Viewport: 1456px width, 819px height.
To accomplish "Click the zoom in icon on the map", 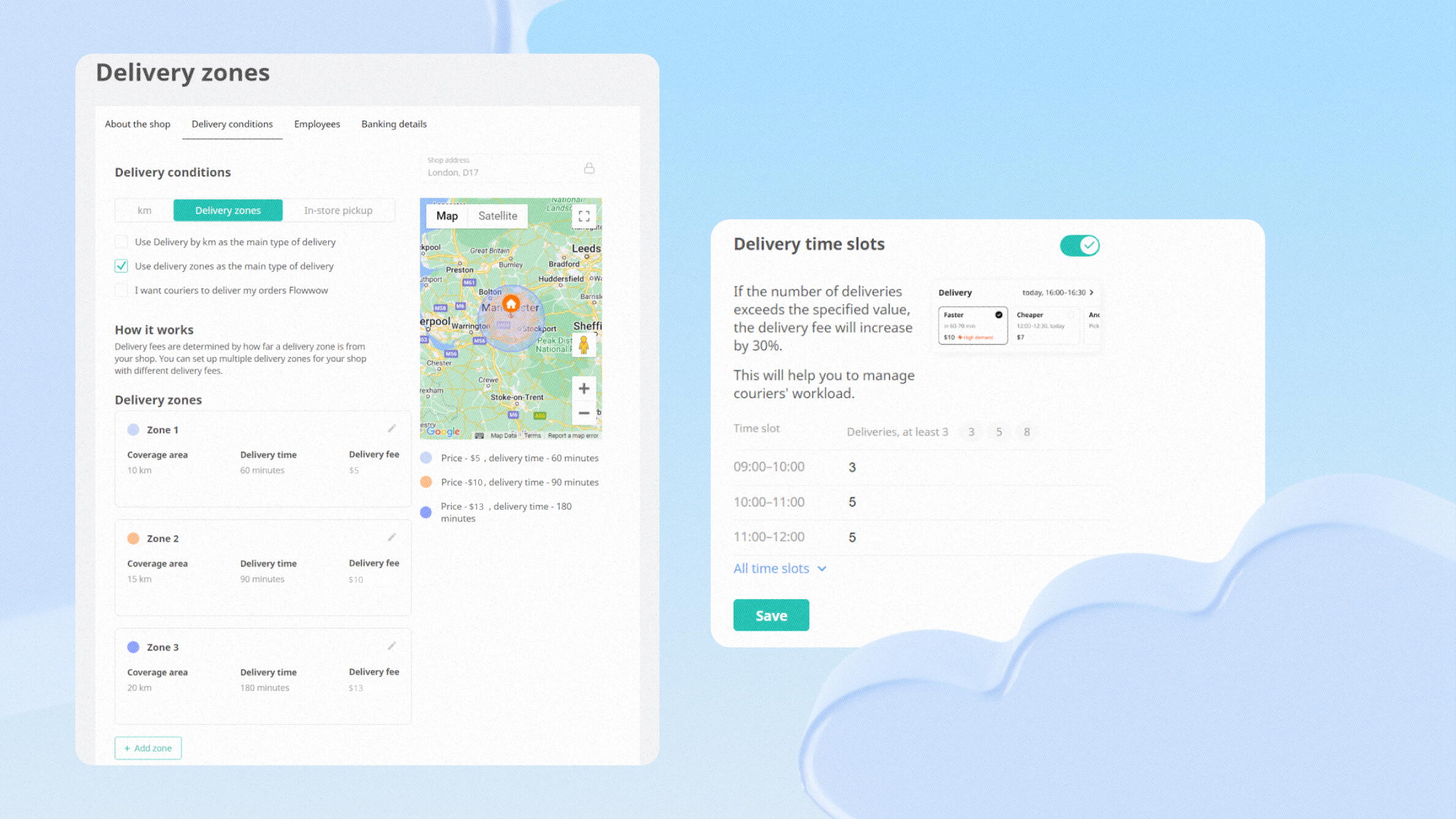I will [583, 388].
